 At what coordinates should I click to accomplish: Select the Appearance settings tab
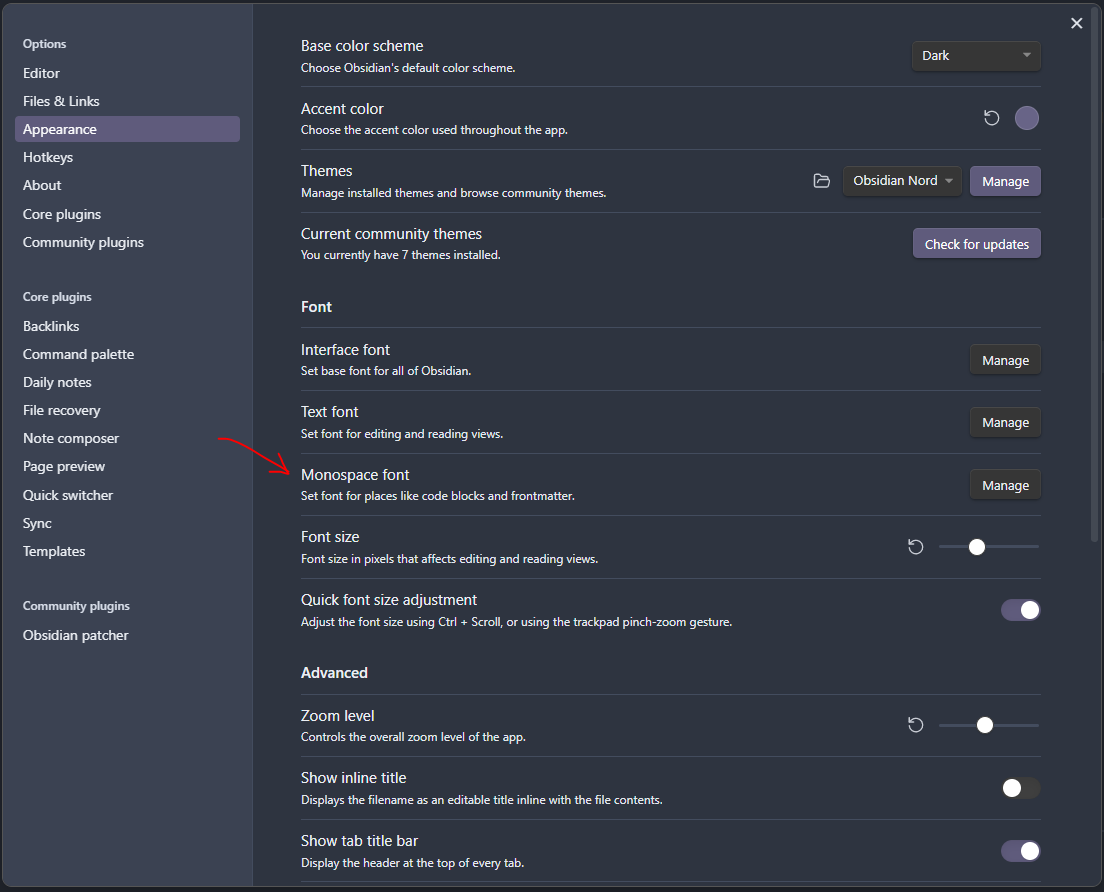click(127, 129)
